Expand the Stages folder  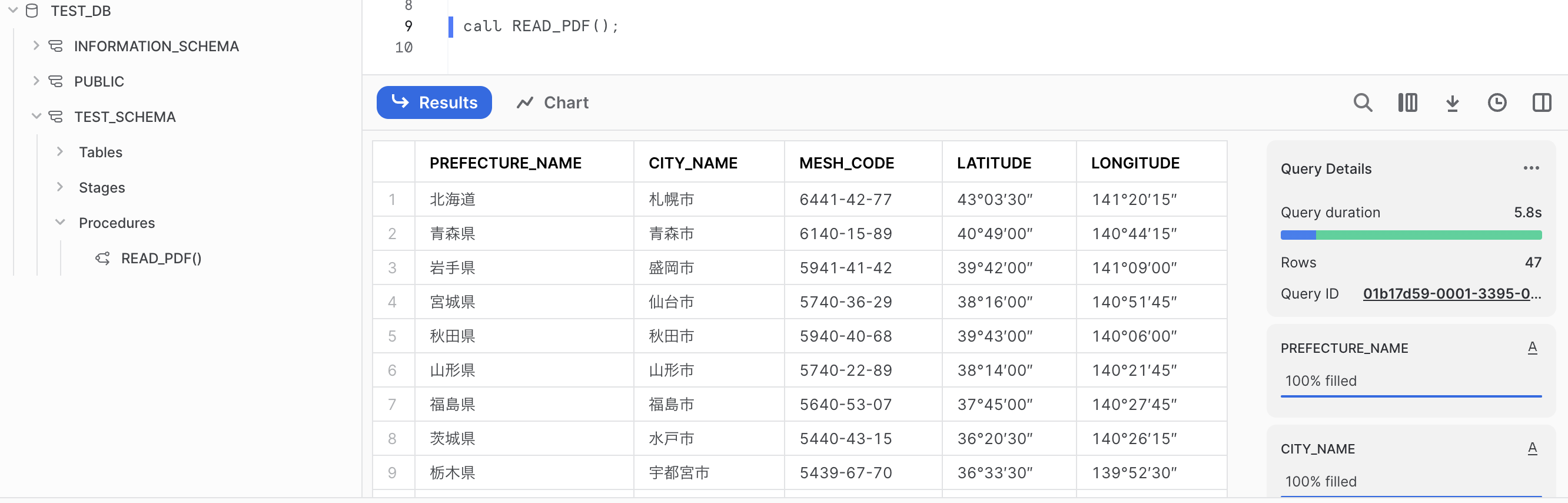tap(59, 187)
